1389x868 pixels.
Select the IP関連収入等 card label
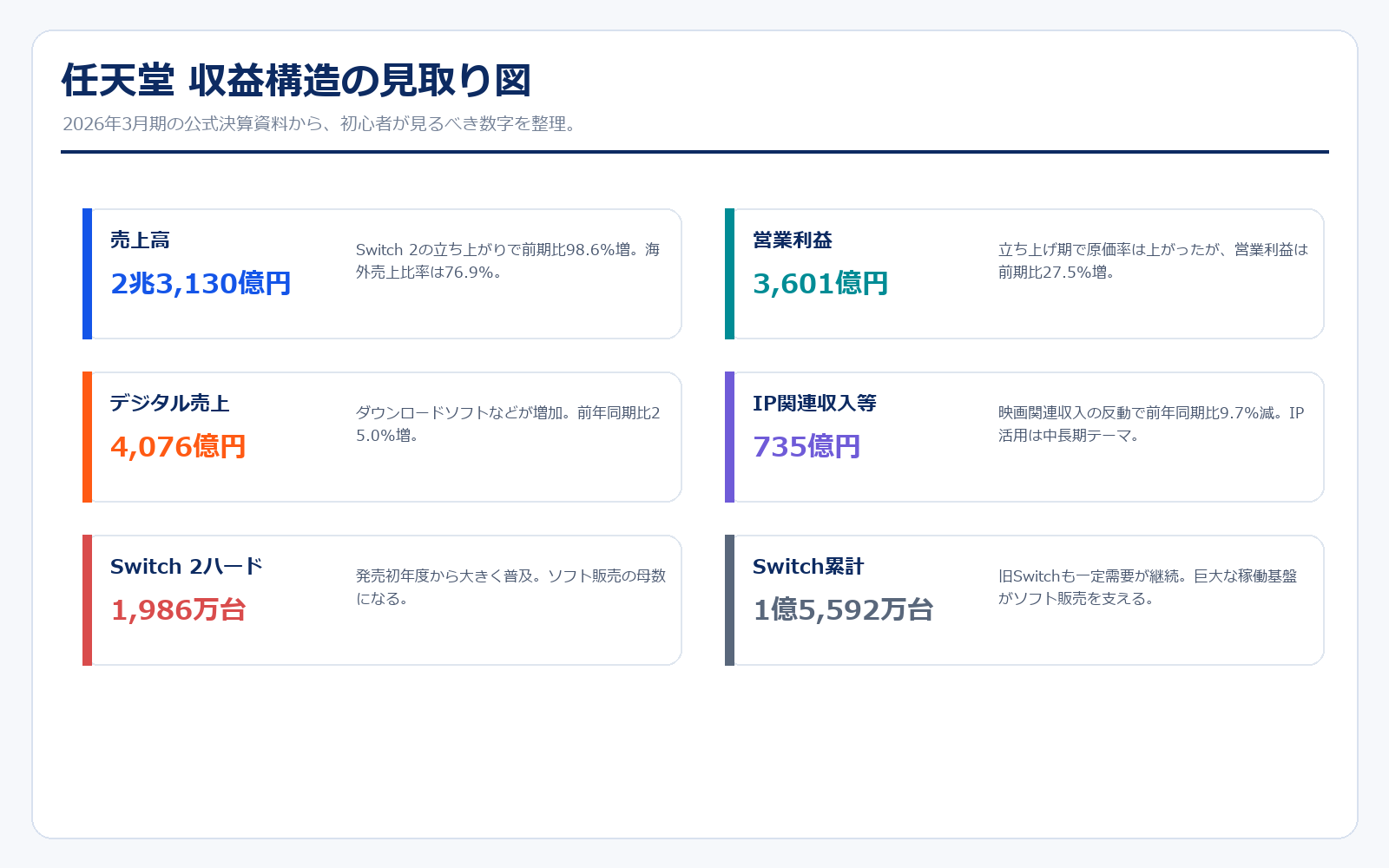pos(814,403)
